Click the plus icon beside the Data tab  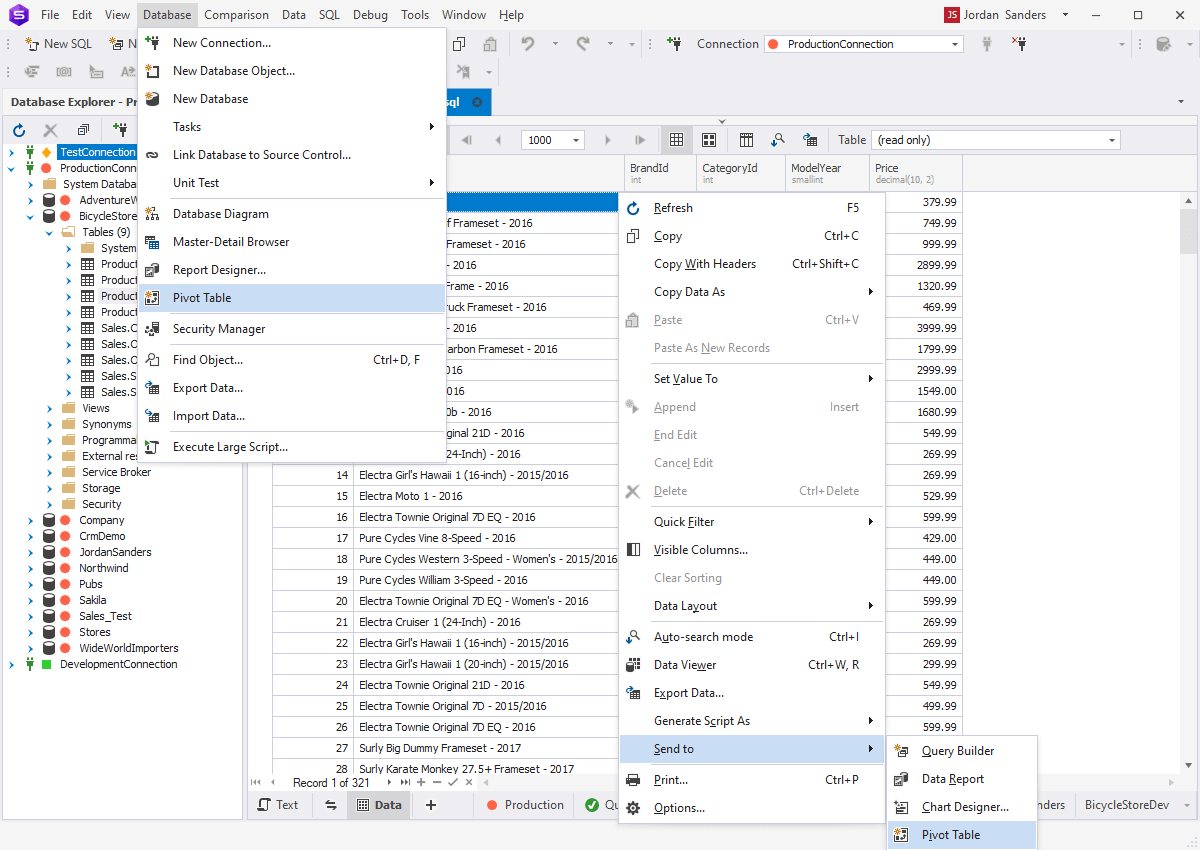[431, 805]
